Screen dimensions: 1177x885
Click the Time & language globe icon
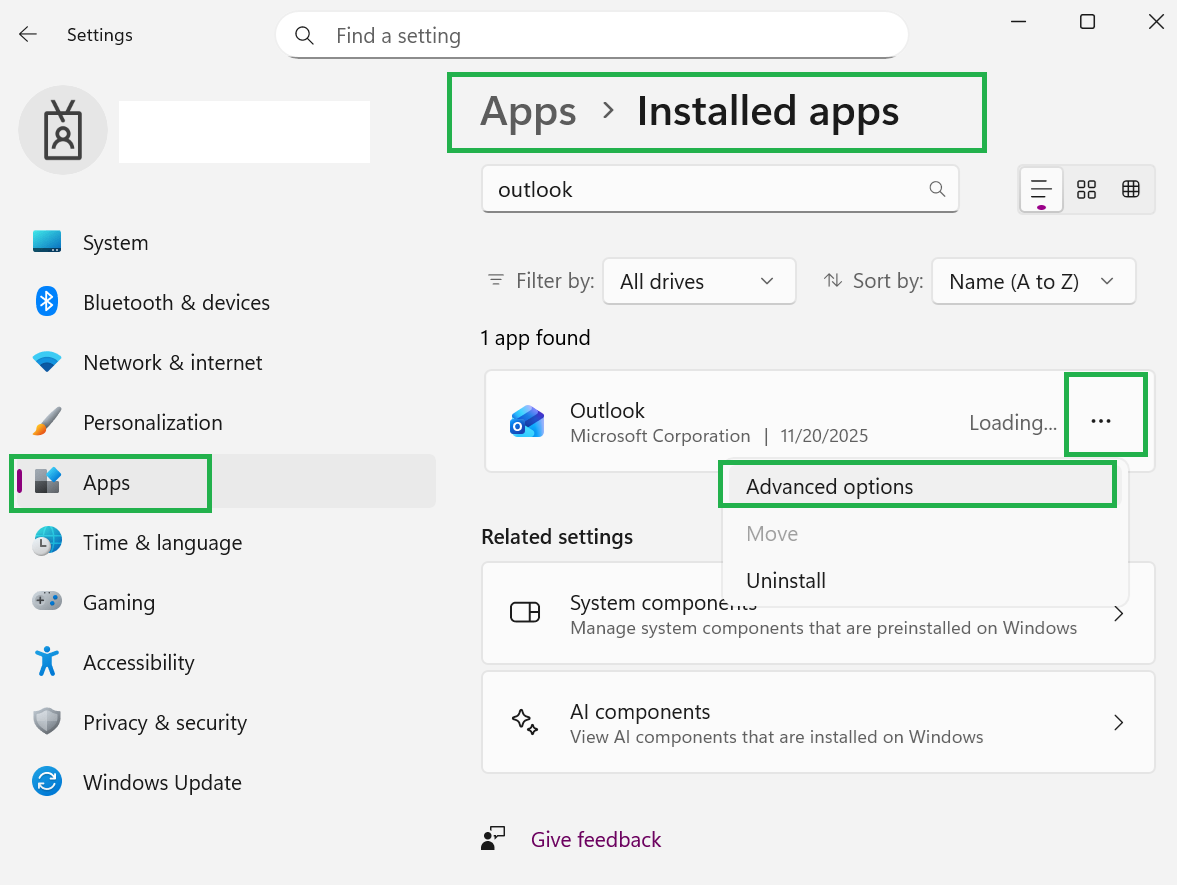(47, 541)
